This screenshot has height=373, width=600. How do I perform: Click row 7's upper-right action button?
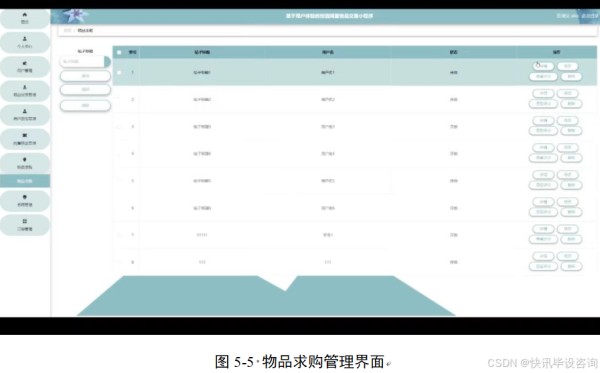pos(567,229)
